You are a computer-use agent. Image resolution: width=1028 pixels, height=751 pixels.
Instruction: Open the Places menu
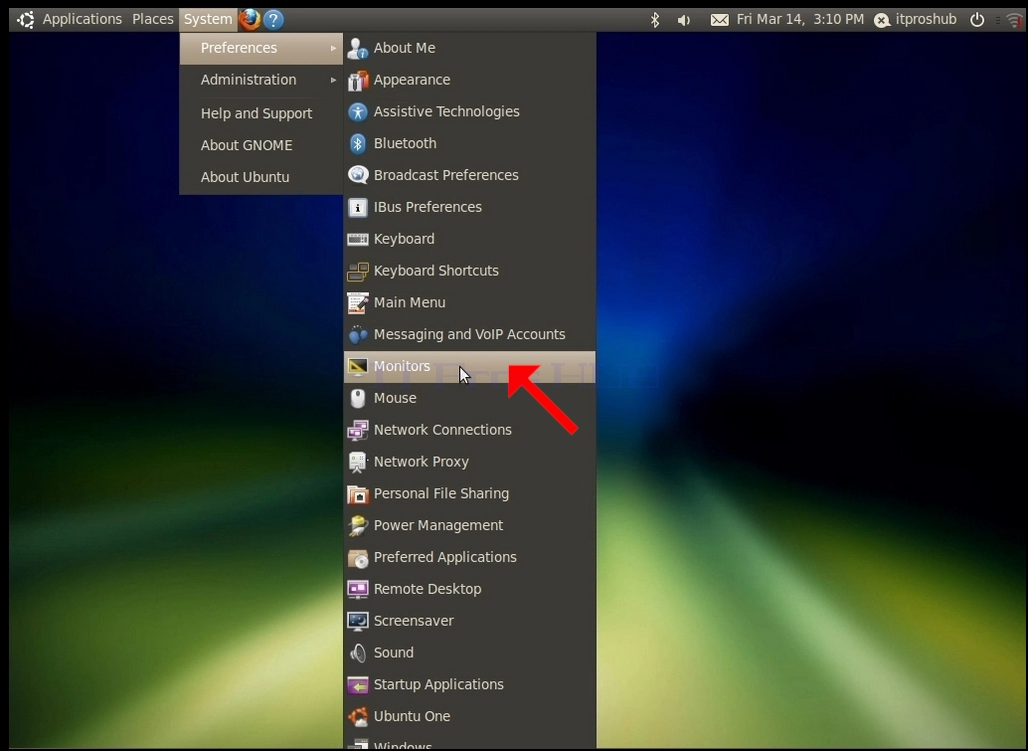coord(153,20)
